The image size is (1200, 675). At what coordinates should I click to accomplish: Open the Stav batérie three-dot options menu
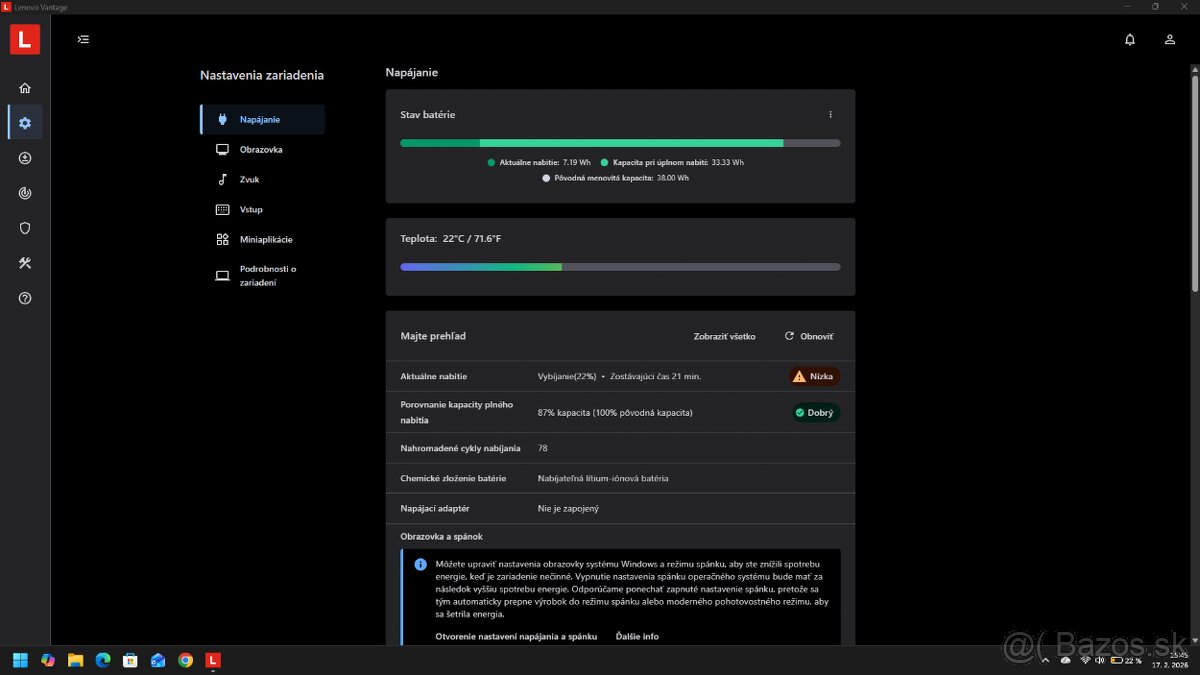click(830, 115)
